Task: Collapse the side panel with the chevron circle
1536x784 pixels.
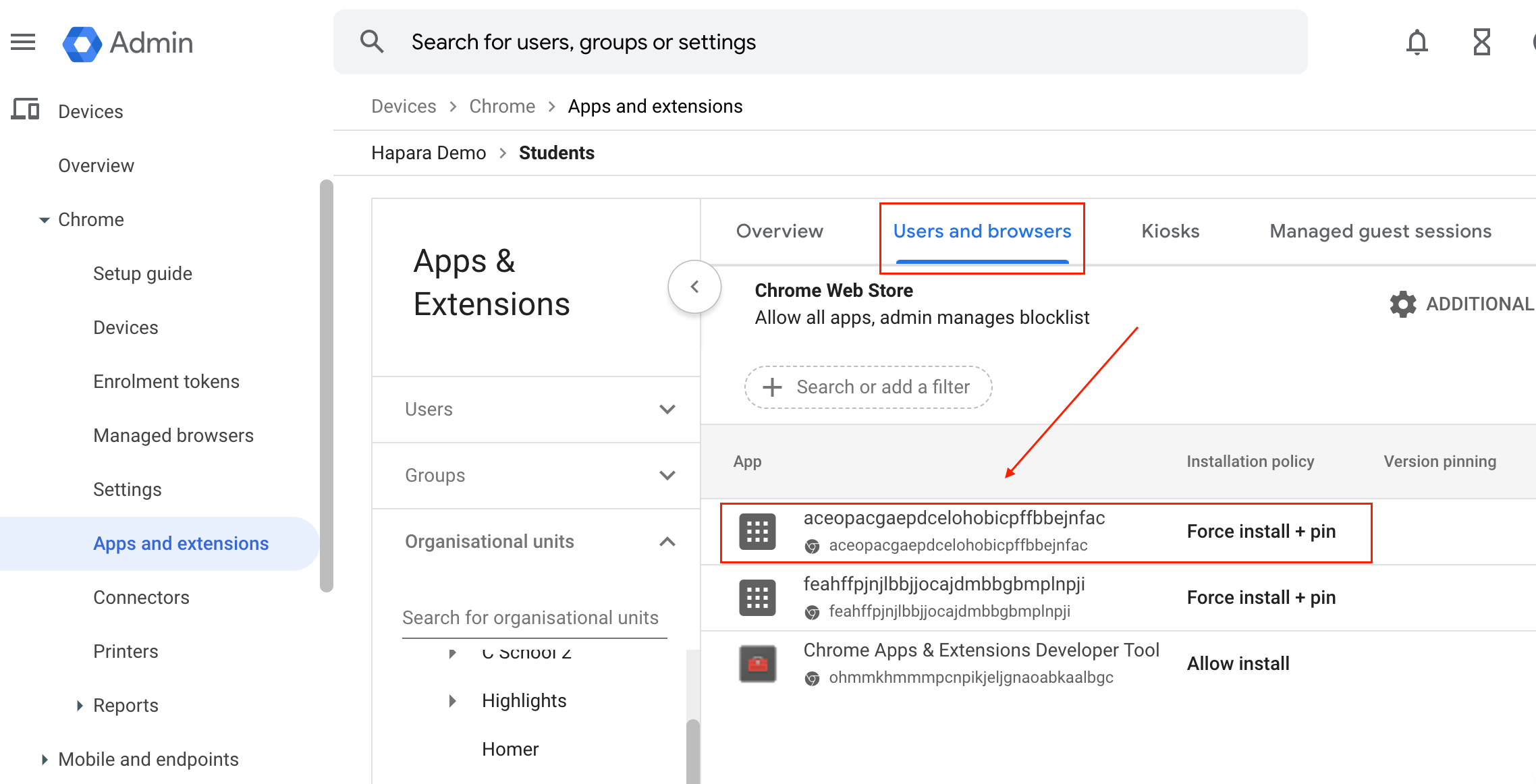Action: pyautogui.click(x=694, y=286)
